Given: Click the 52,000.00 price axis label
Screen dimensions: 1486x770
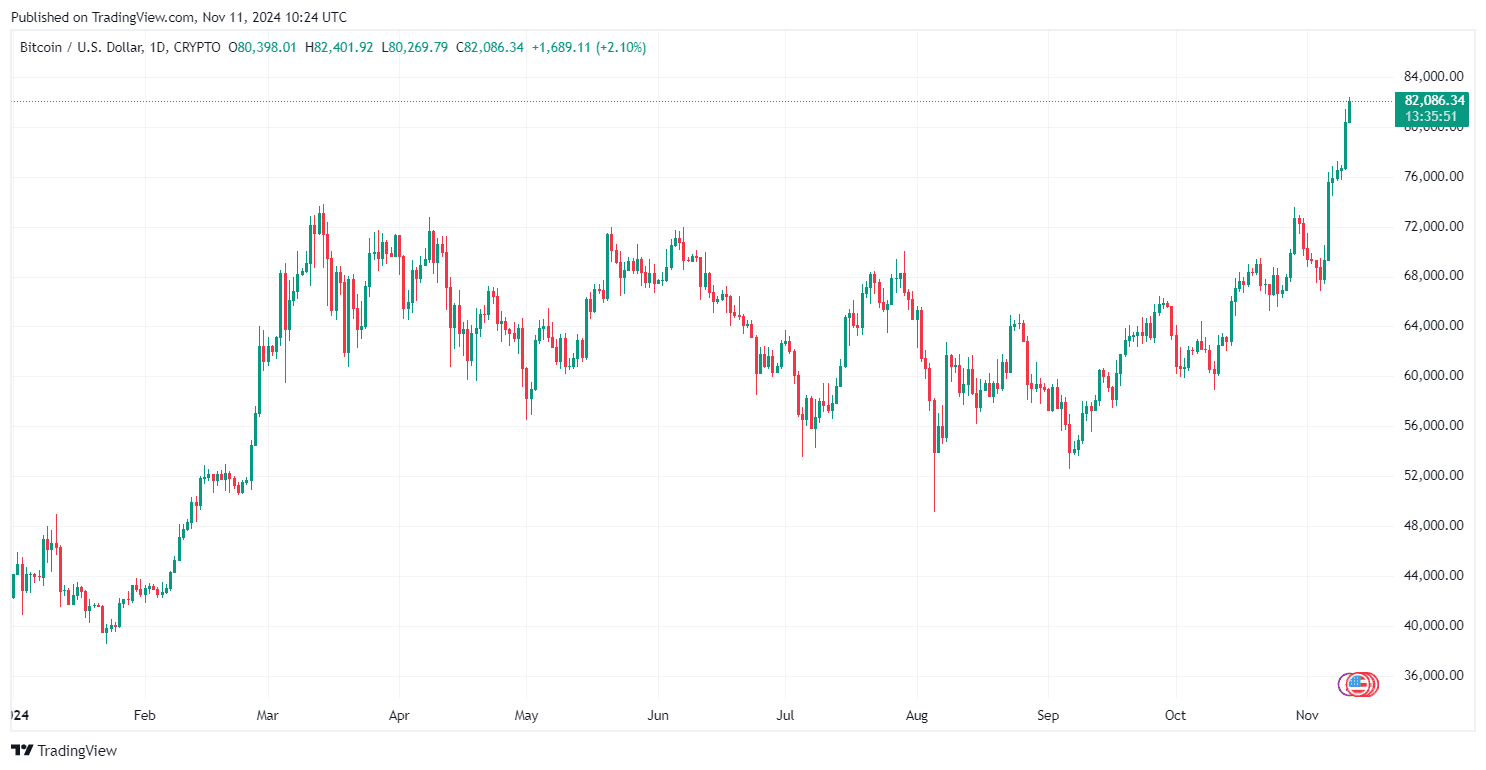Looking at the screenshot, I should click(x=1434, y=476).
